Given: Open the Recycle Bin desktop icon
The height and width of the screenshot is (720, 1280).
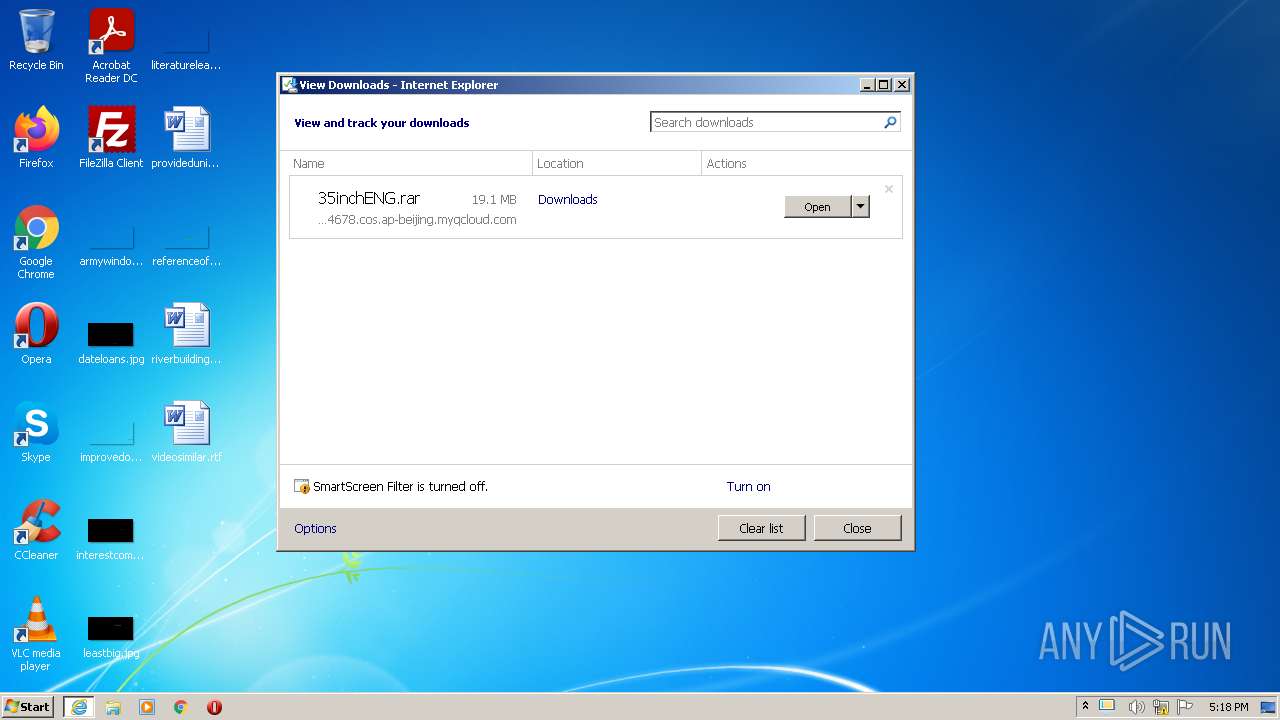Looking at the screenshot, I should pyautogui.click(x=36, y=40).
